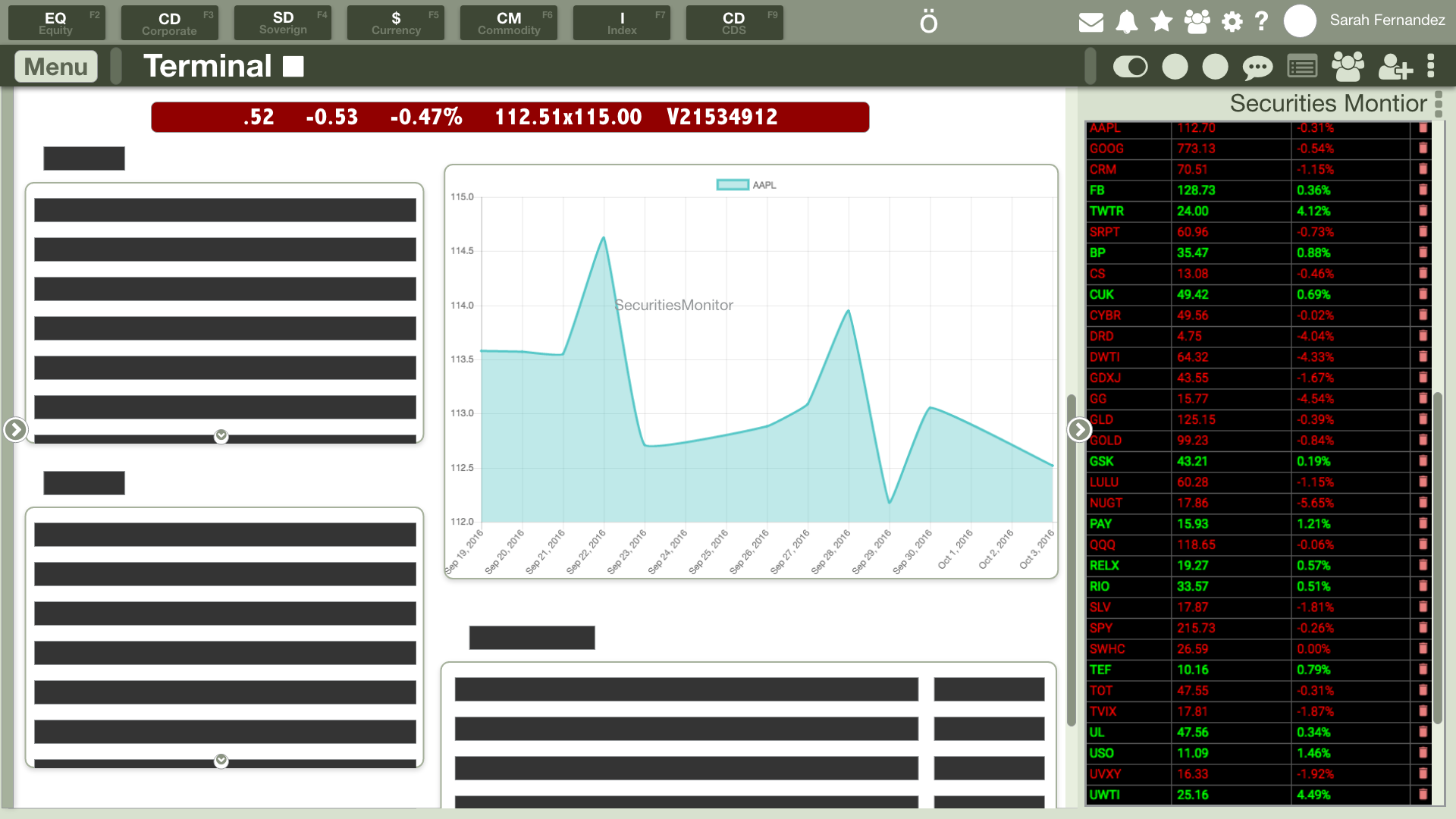This screenshot has width=1456, height=819.
Task: Flip the toggle switch in Terminal toolbar
Action: [x=1130, y=67]
